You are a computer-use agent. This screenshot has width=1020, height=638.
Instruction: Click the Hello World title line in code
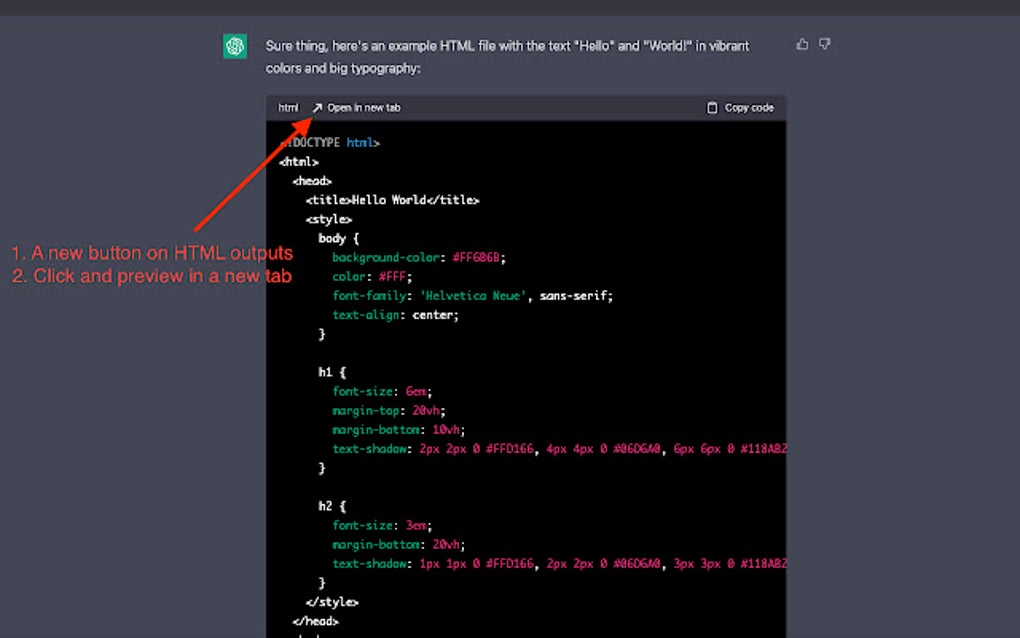pyautogui.click(x=393, y=199)
